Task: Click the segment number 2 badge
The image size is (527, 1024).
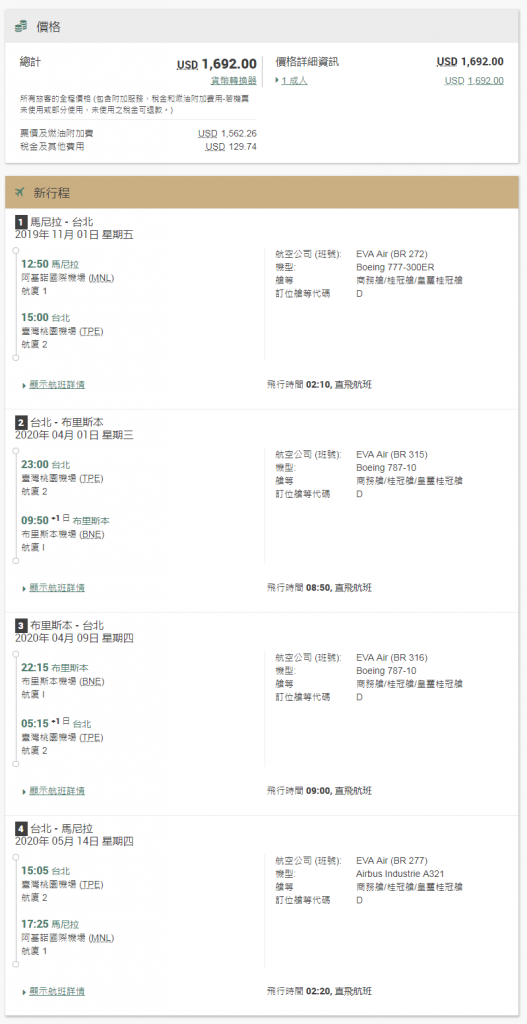Action: [20, 423]
